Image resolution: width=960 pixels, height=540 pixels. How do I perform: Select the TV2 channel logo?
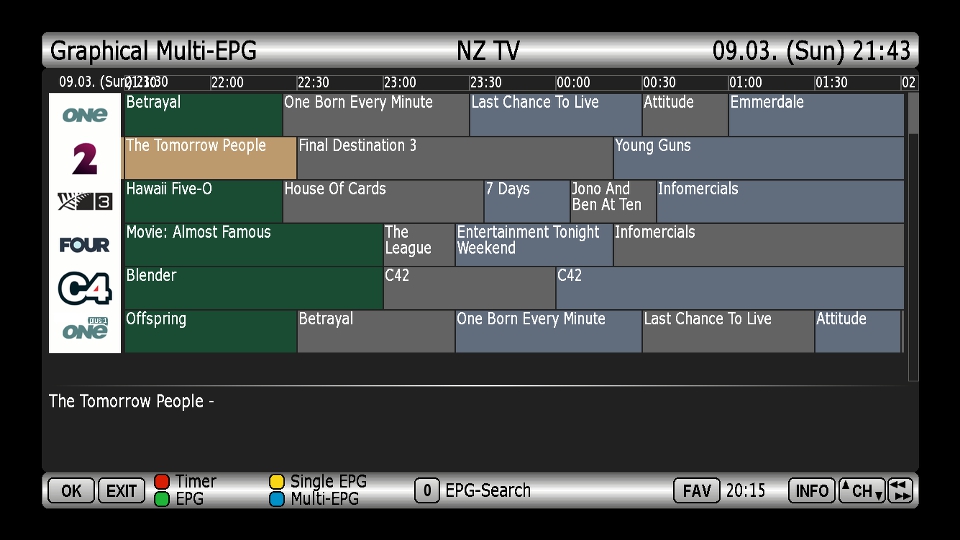[x=85, y=158]
